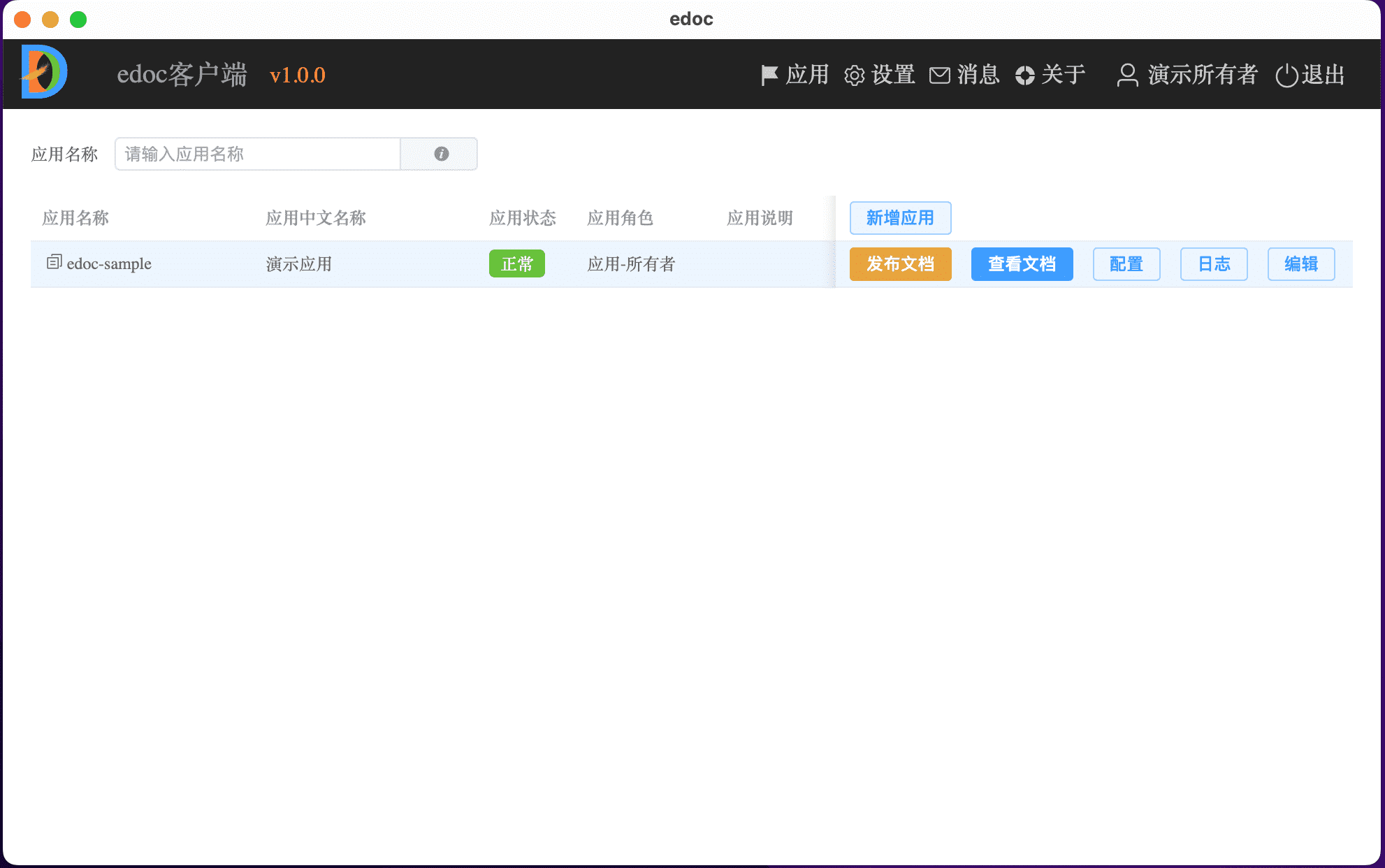View logs using the 日志 button

click(1213, 264)
